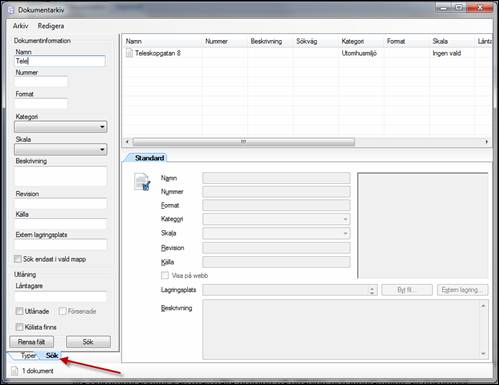499x385 pixels.
Task: Click the Skala column header
Action: point(452,41)
